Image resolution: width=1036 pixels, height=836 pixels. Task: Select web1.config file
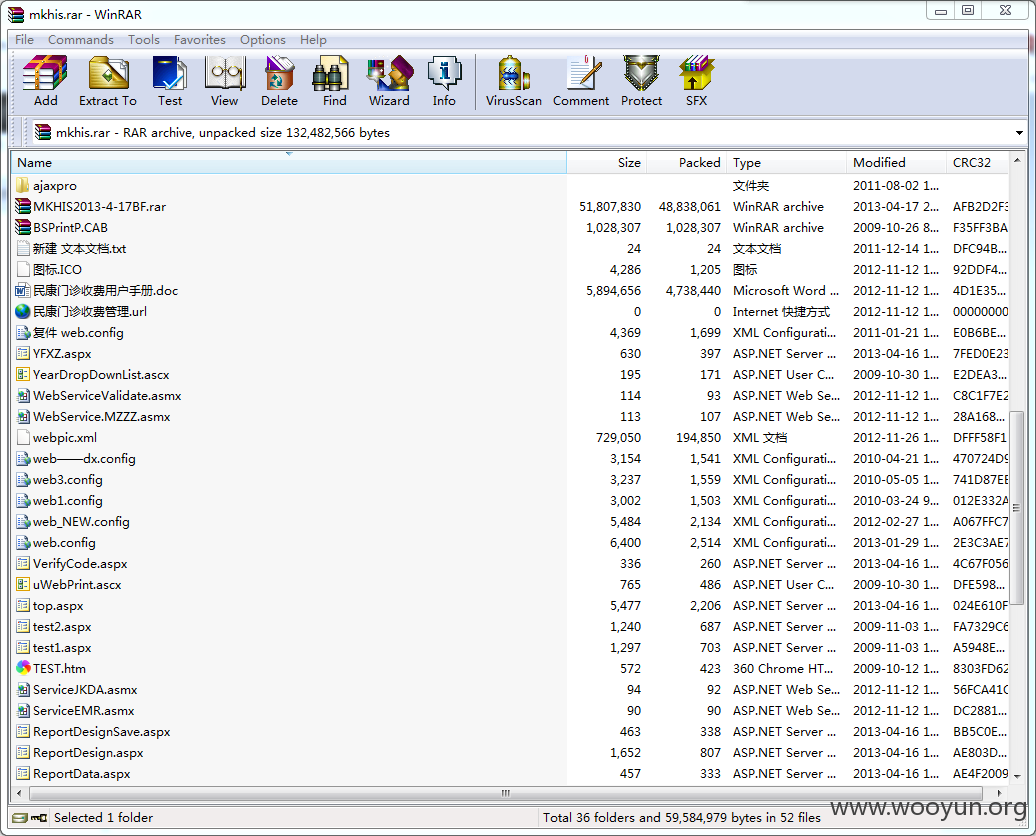[67, 500]
